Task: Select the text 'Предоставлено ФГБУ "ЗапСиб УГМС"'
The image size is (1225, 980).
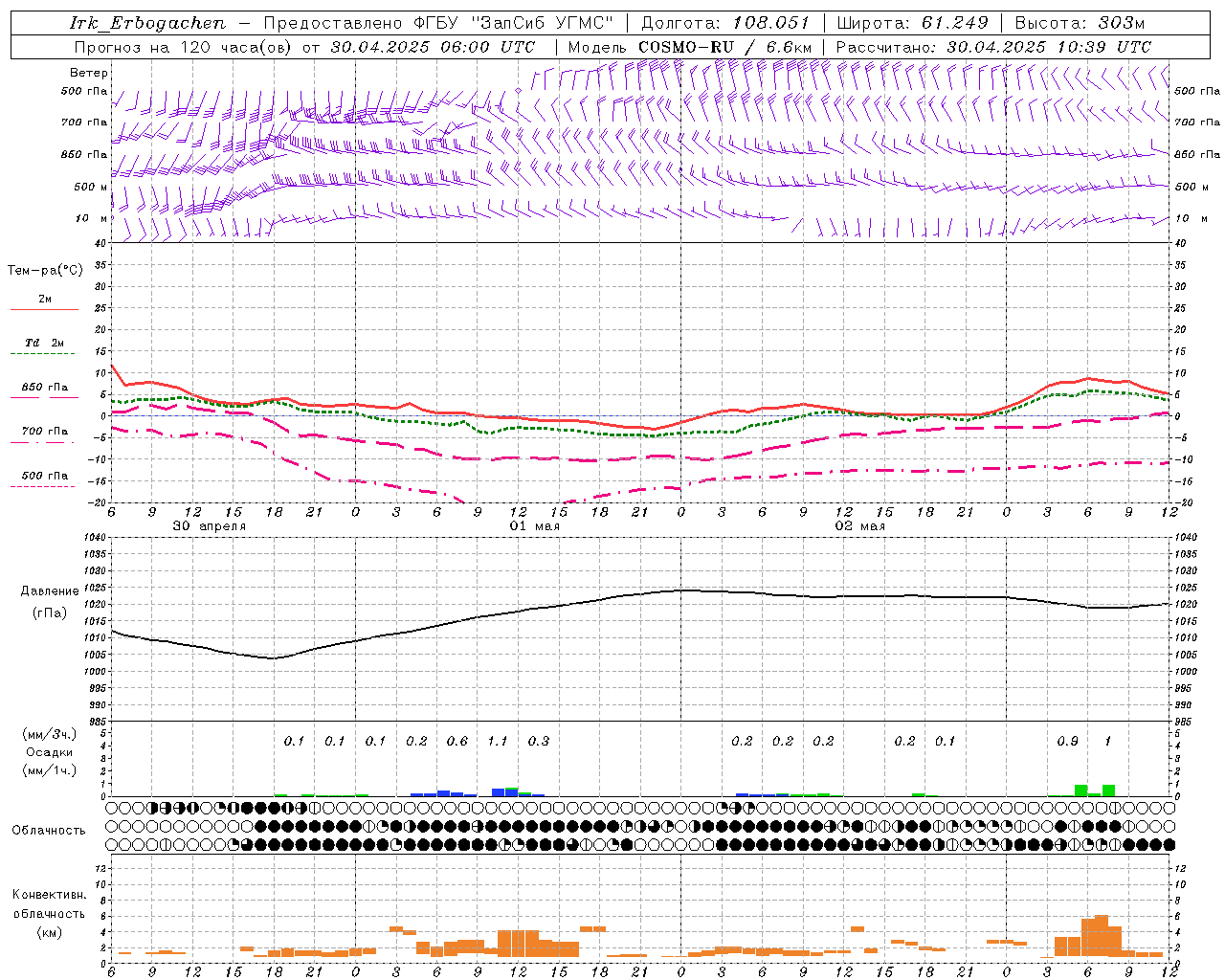Action: 437,23
